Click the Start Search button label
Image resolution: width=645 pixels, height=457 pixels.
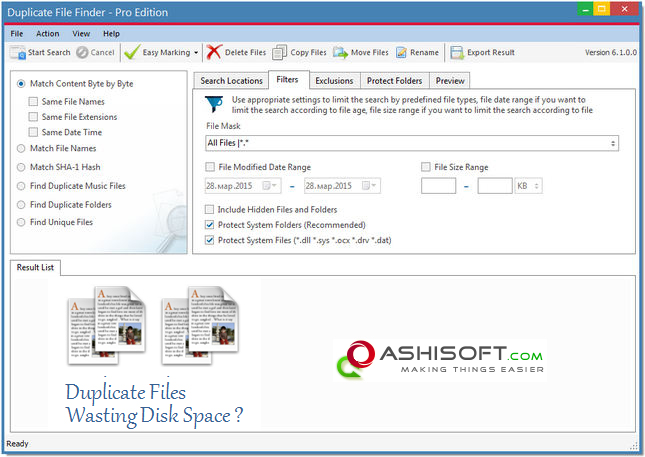[x=49, y=53]
